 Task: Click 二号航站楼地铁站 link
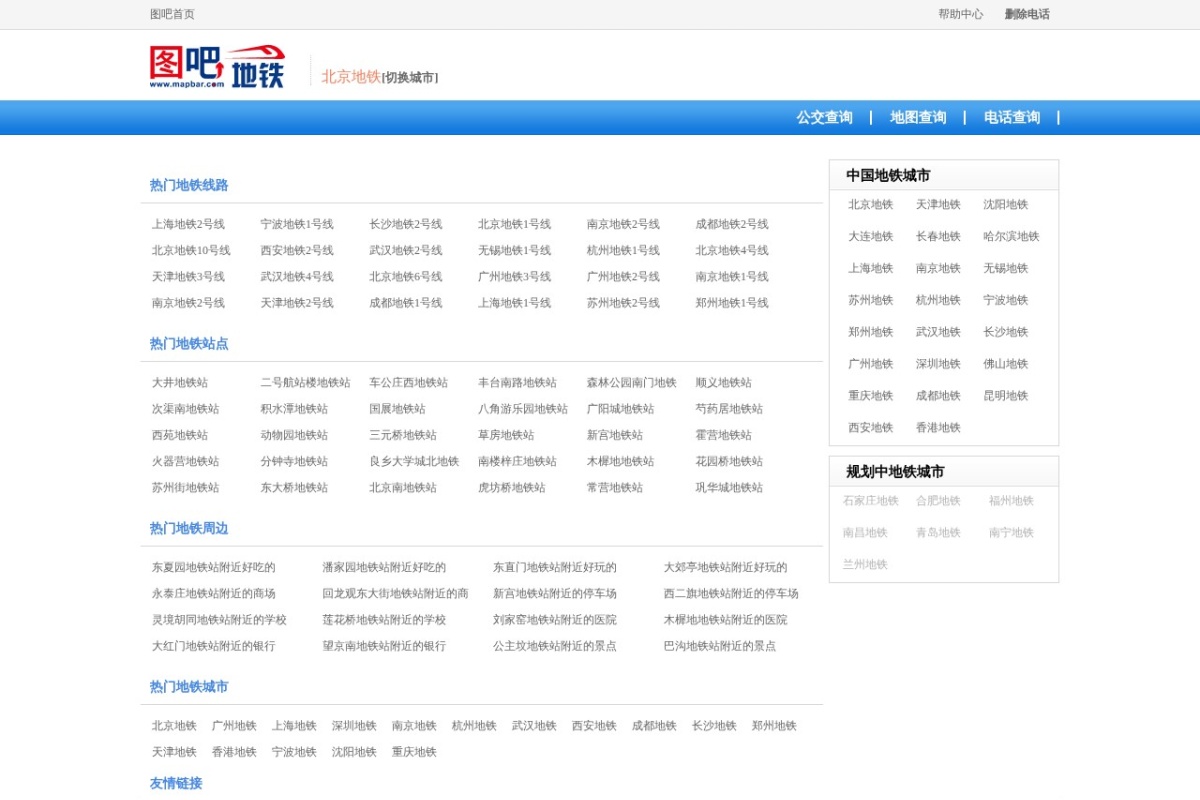tap(305, 382)
